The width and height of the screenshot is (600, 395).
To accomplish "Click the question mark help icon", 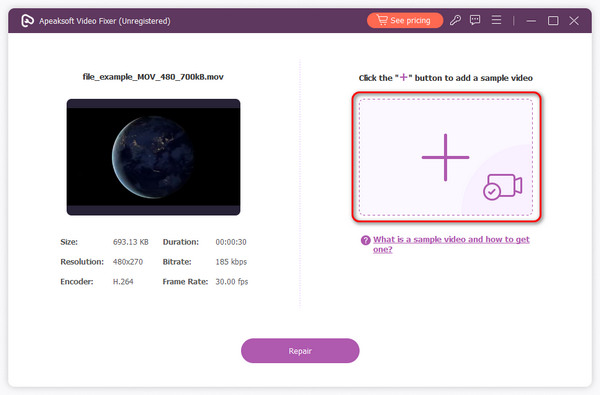I will click(365, 240).
